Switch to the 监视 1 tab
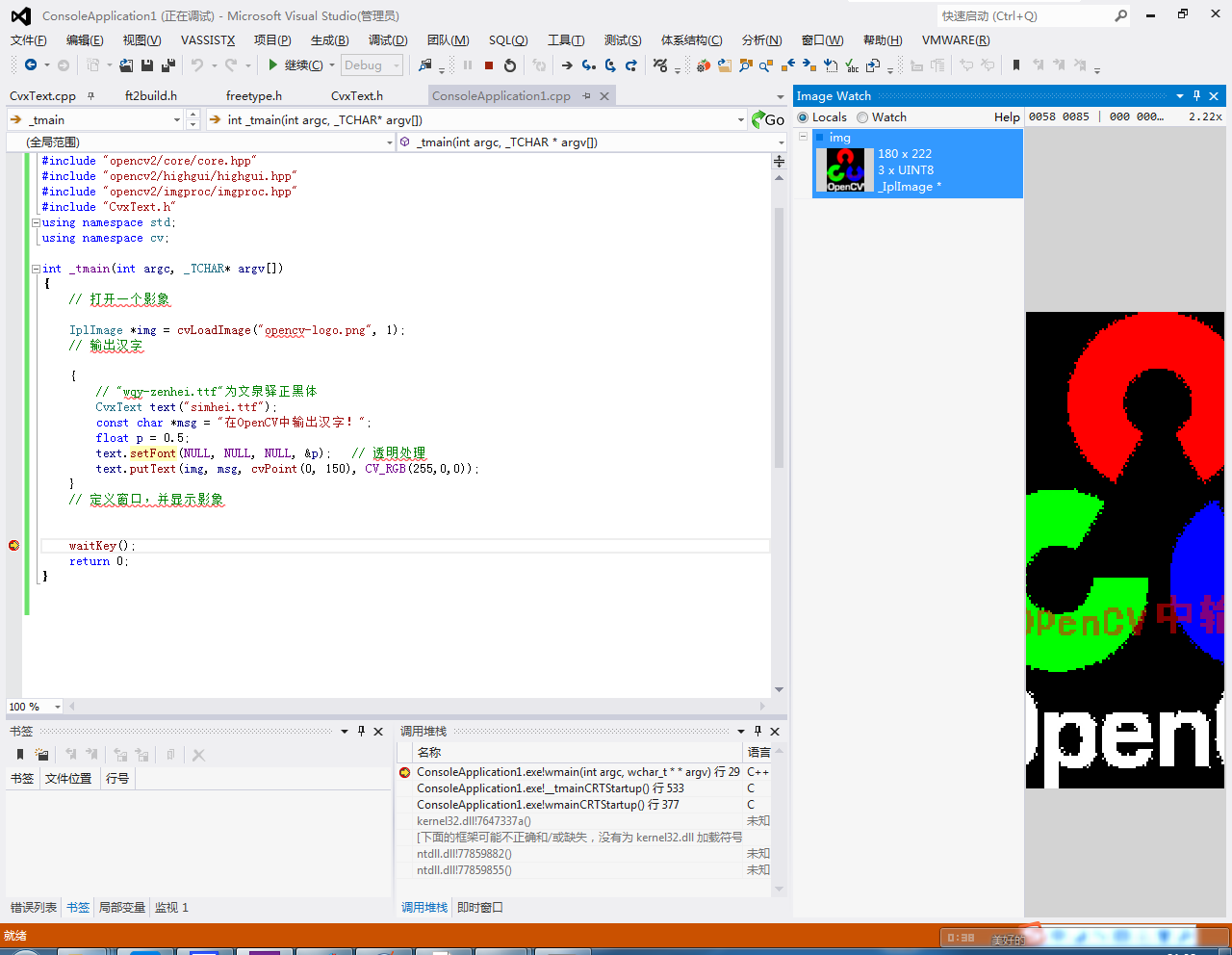1232x955 pixels. [171, 907]
